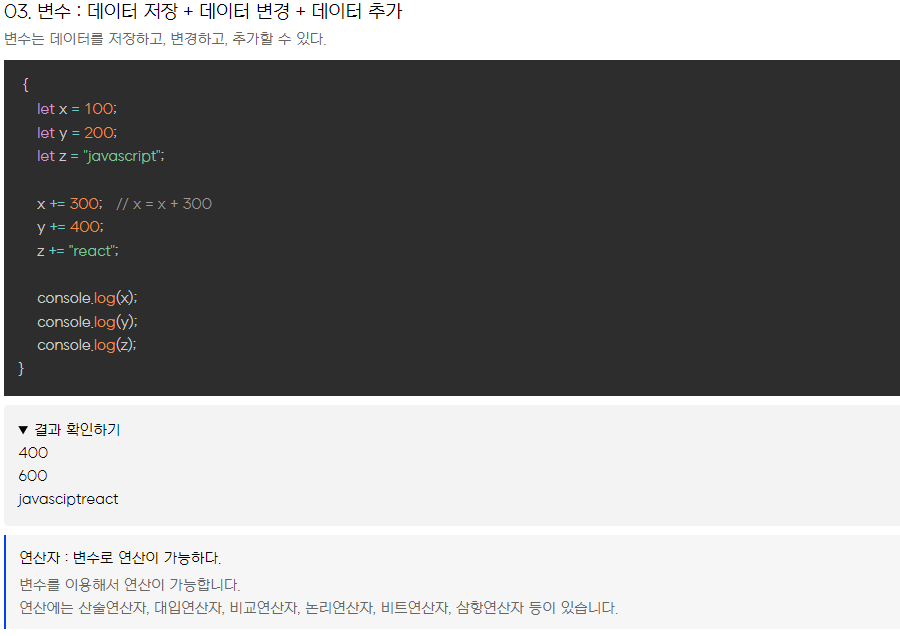
Task: Click the sentence 변수를 이용해서 연산이 가능합니다
Action: 130,585
